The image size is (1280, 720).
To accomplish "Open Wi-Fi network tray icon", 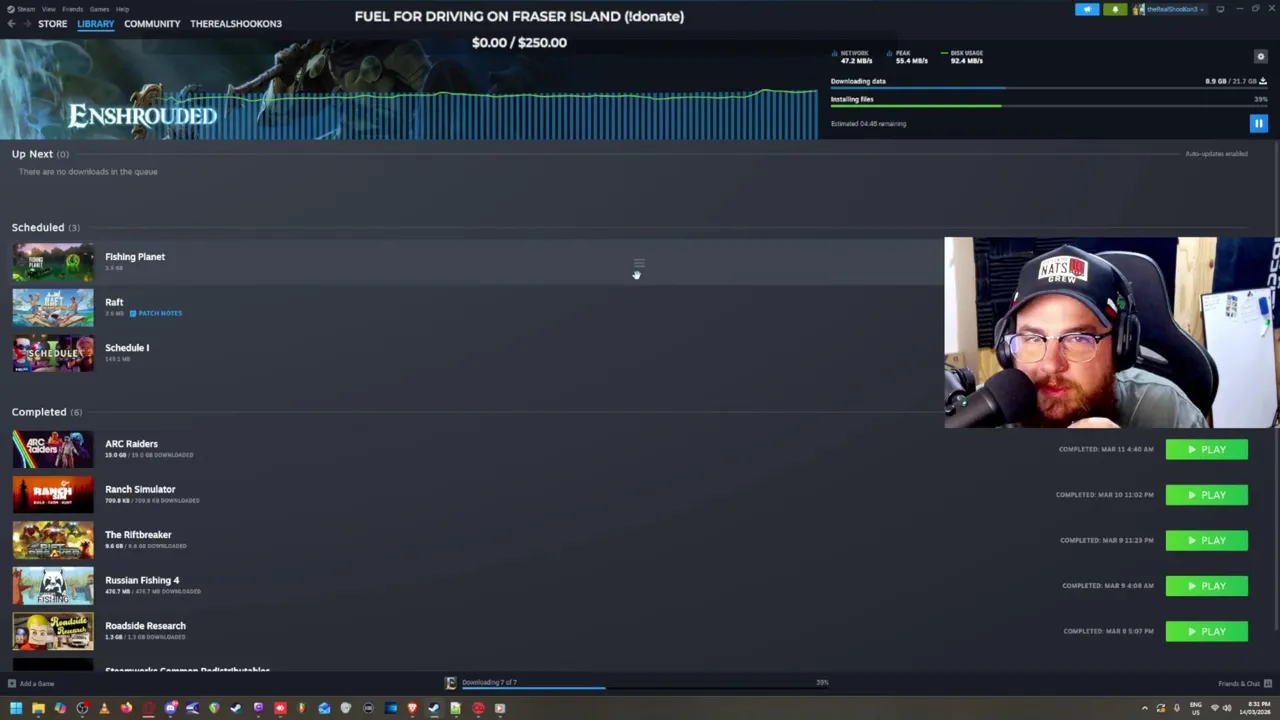I will (1215, 708).
